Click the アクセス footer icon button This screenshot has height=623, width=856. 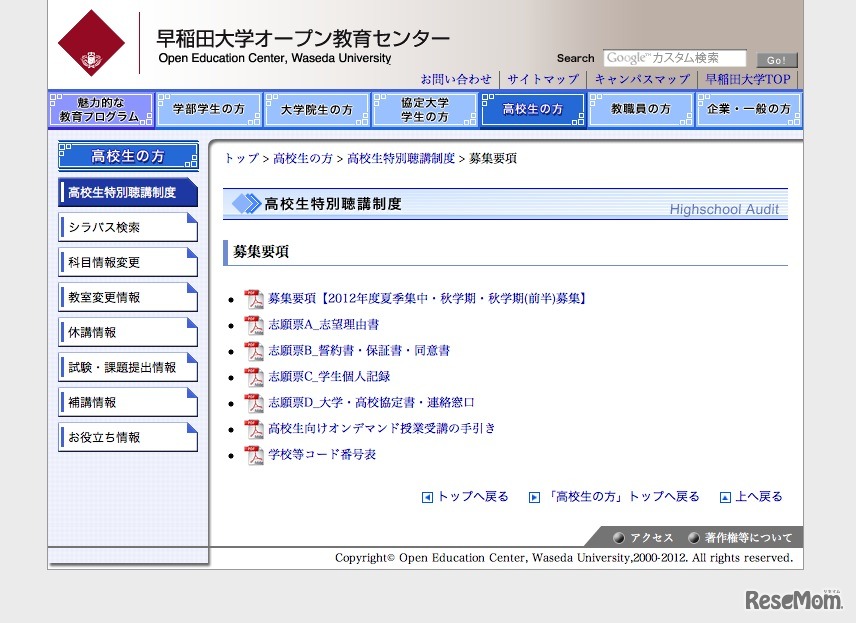pos(645,536)
